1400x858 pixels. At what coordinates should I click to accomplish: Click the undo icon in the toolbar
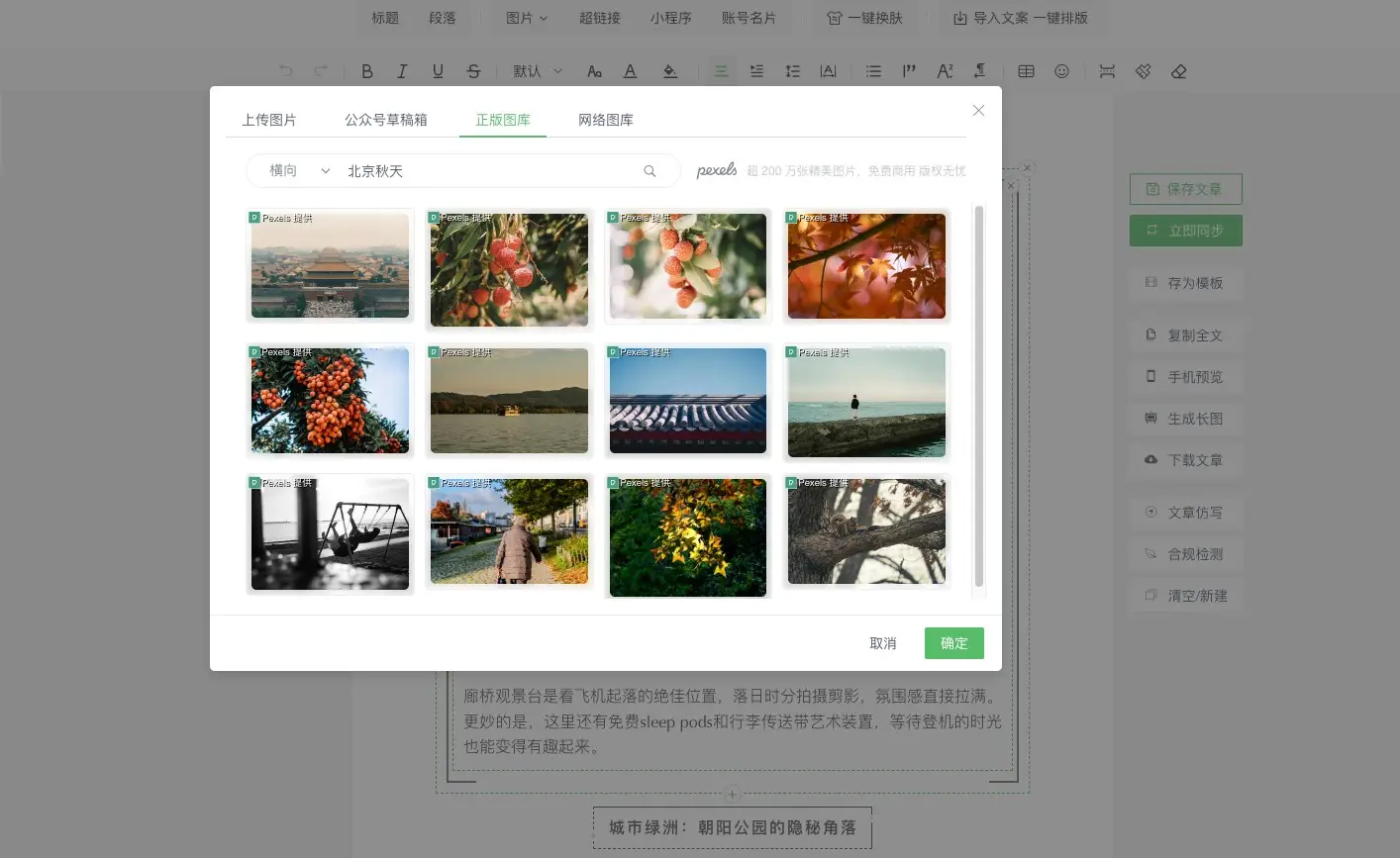tap(286, 70)
